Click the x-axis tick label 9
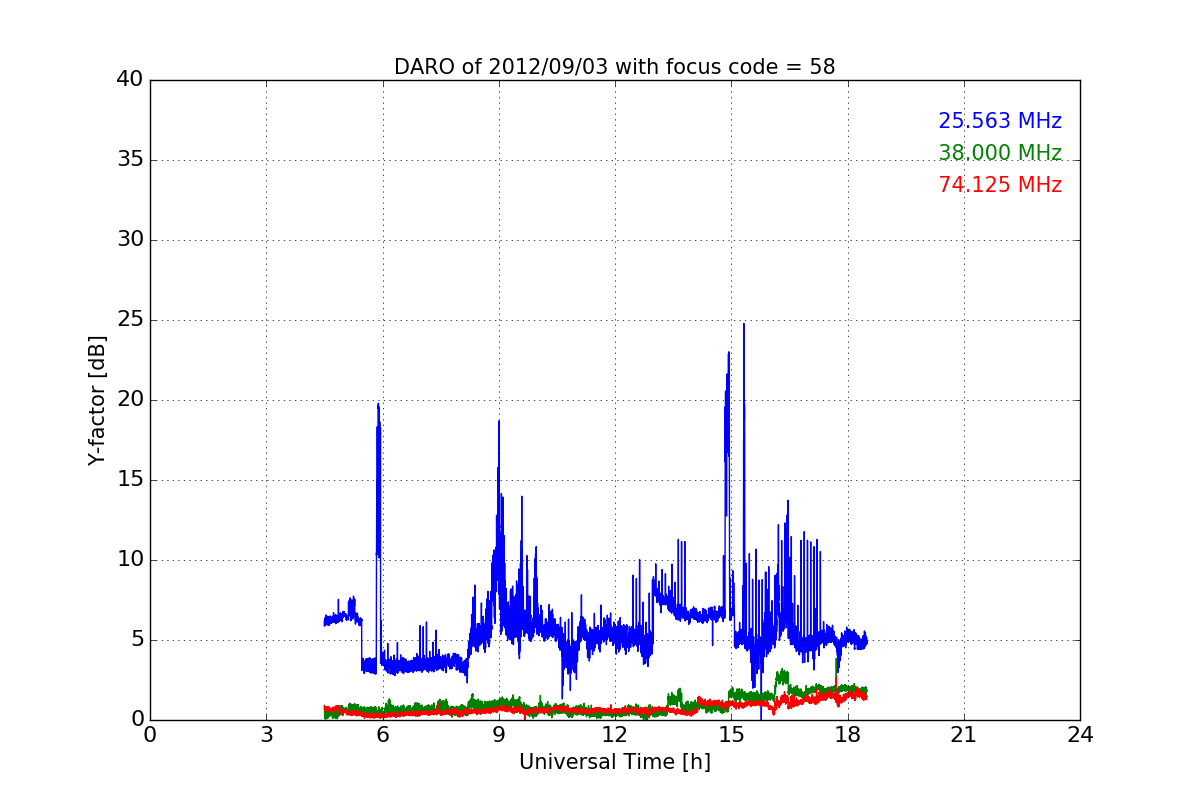The height and width of the screenshot is (800, 1200). click(x=499, y=734)
